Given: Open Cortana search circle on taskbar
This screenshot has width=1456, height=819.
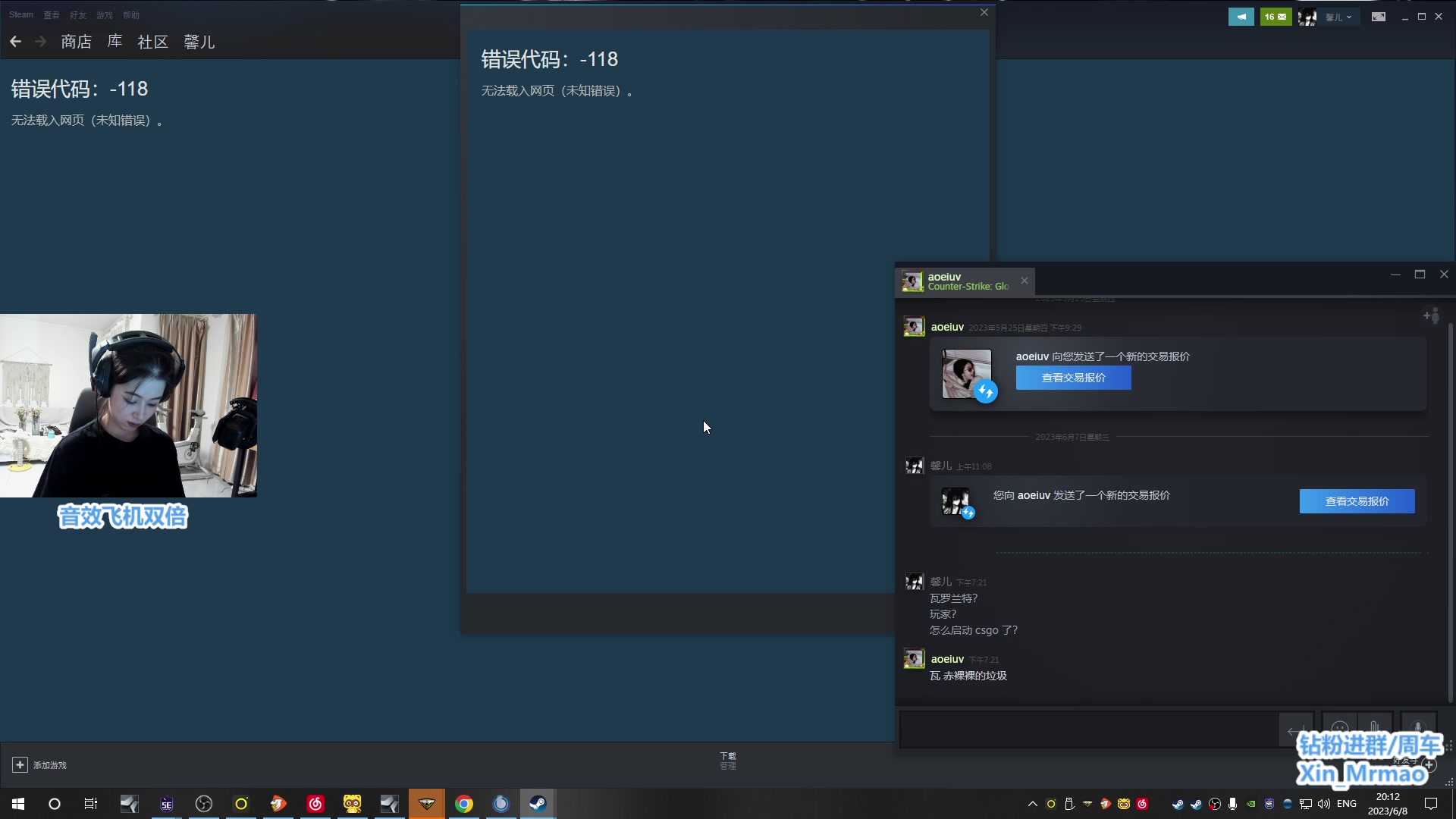Looking at the screenshot, I should 55,804.
